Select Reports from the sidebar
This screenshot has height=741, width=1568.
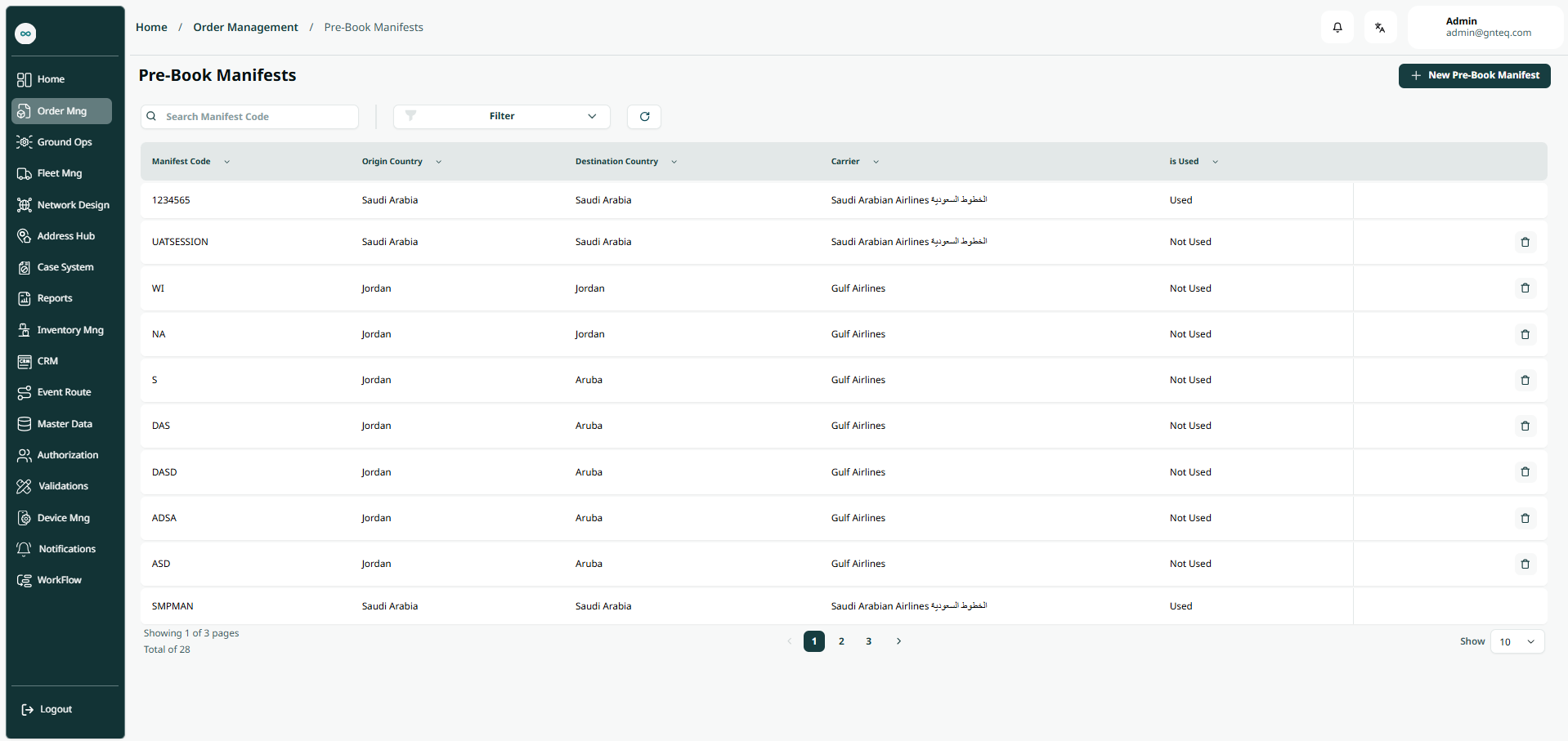click(x=55, y=298)
